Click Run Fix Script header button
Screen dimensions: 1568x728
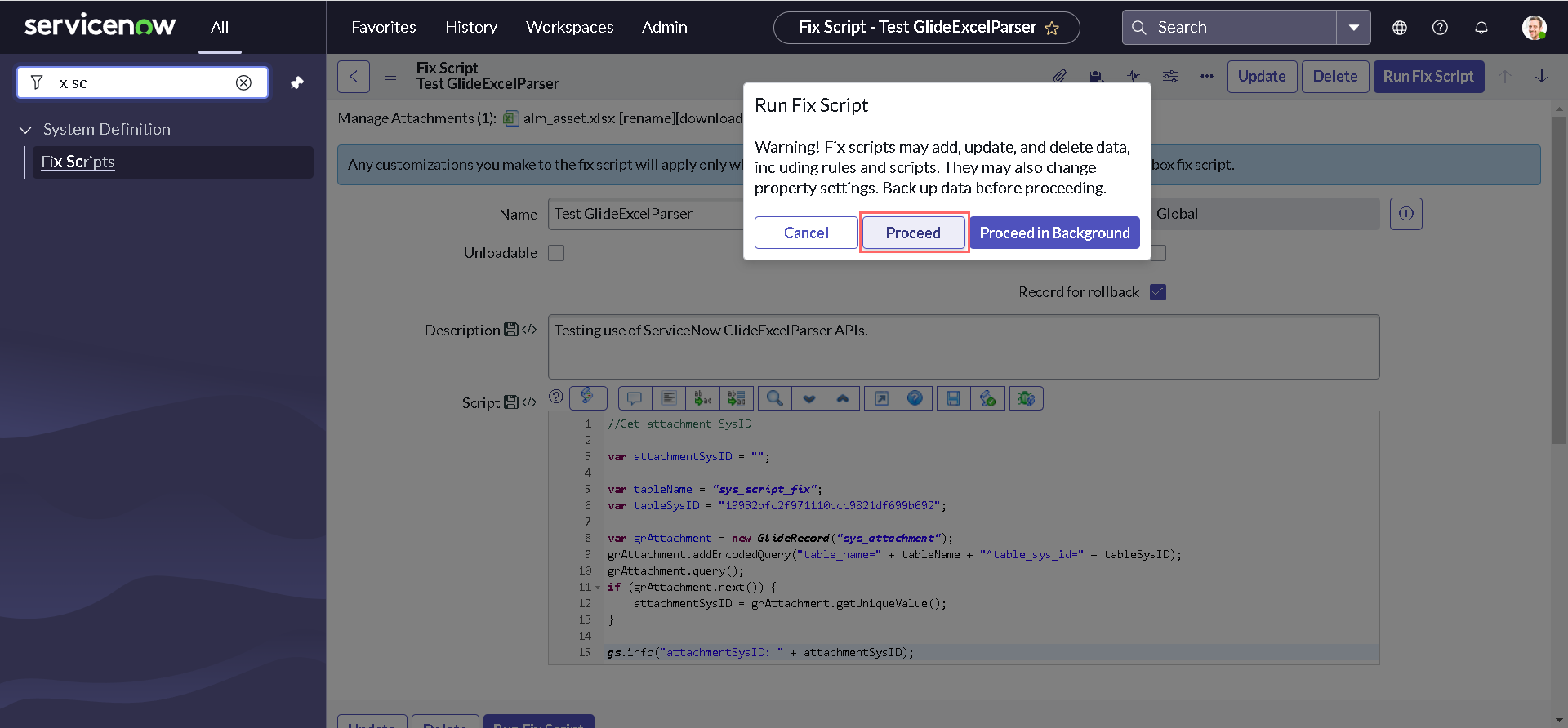point(1428,77)
